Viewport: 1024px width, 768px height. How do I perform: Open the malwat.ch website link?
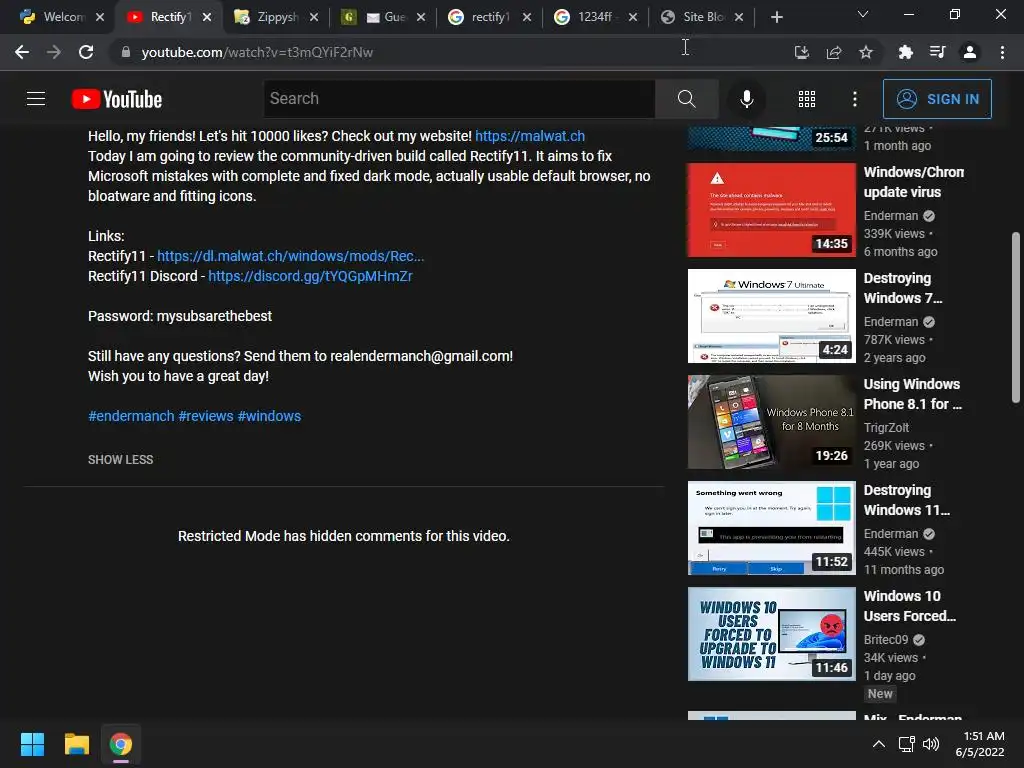click(x=530, y=136)
